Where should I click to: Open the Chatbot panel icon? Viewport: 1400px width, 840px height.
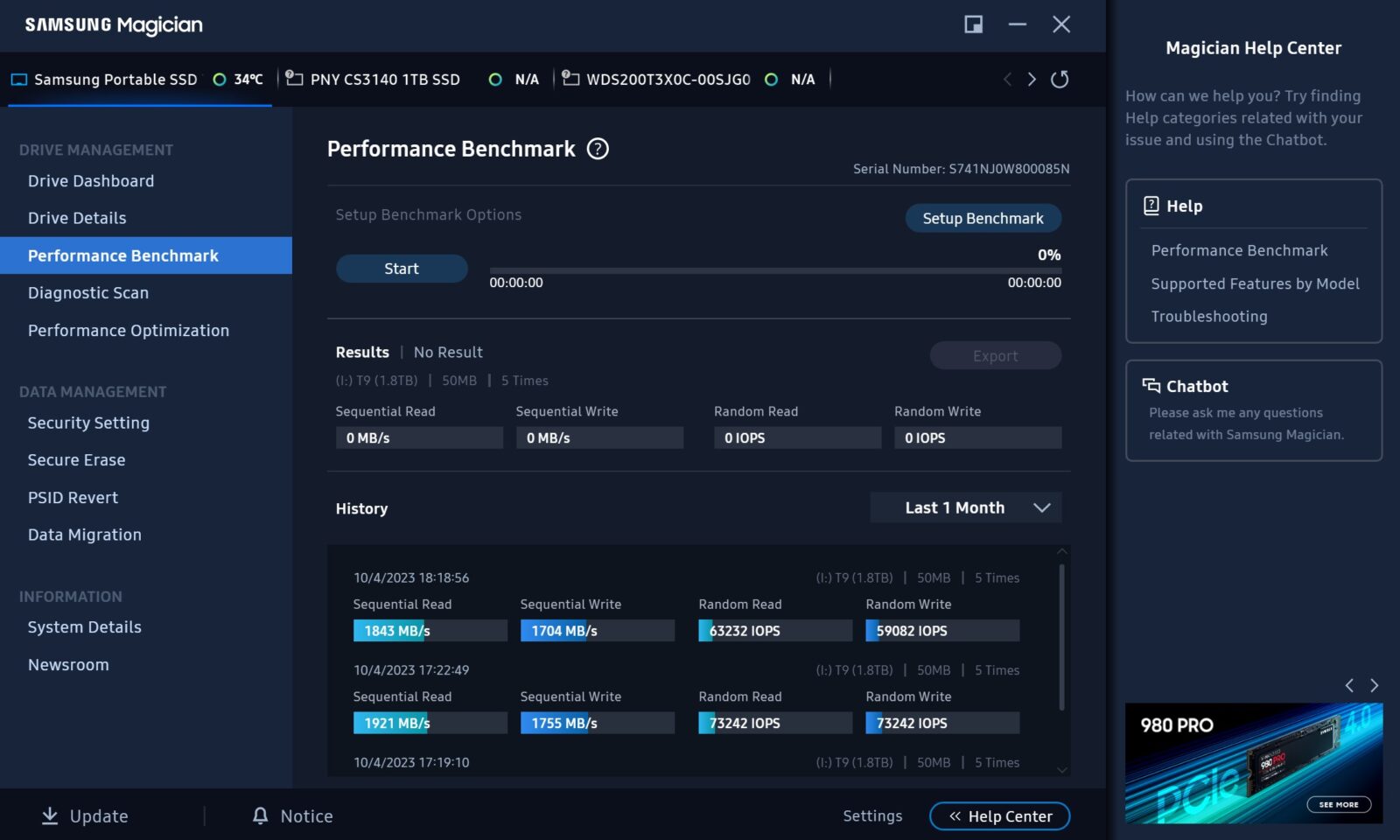(x=1151, y=386)
